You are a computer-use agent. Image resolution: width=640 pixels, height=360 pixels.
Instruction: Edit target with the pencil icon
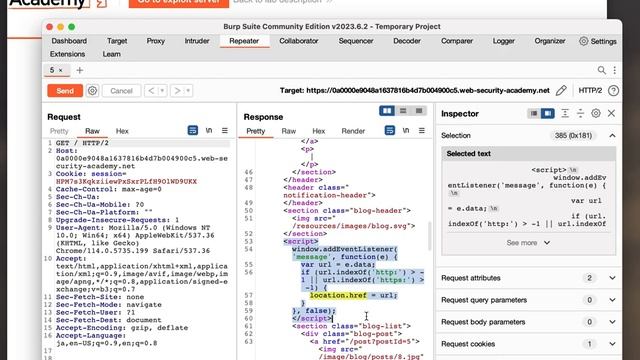(561, 90)
